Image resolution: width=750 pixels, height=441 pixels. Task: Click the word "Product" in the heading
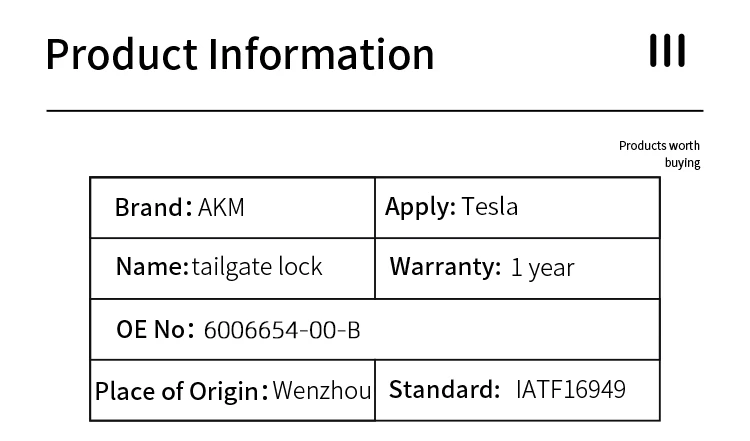pos(119,53)
